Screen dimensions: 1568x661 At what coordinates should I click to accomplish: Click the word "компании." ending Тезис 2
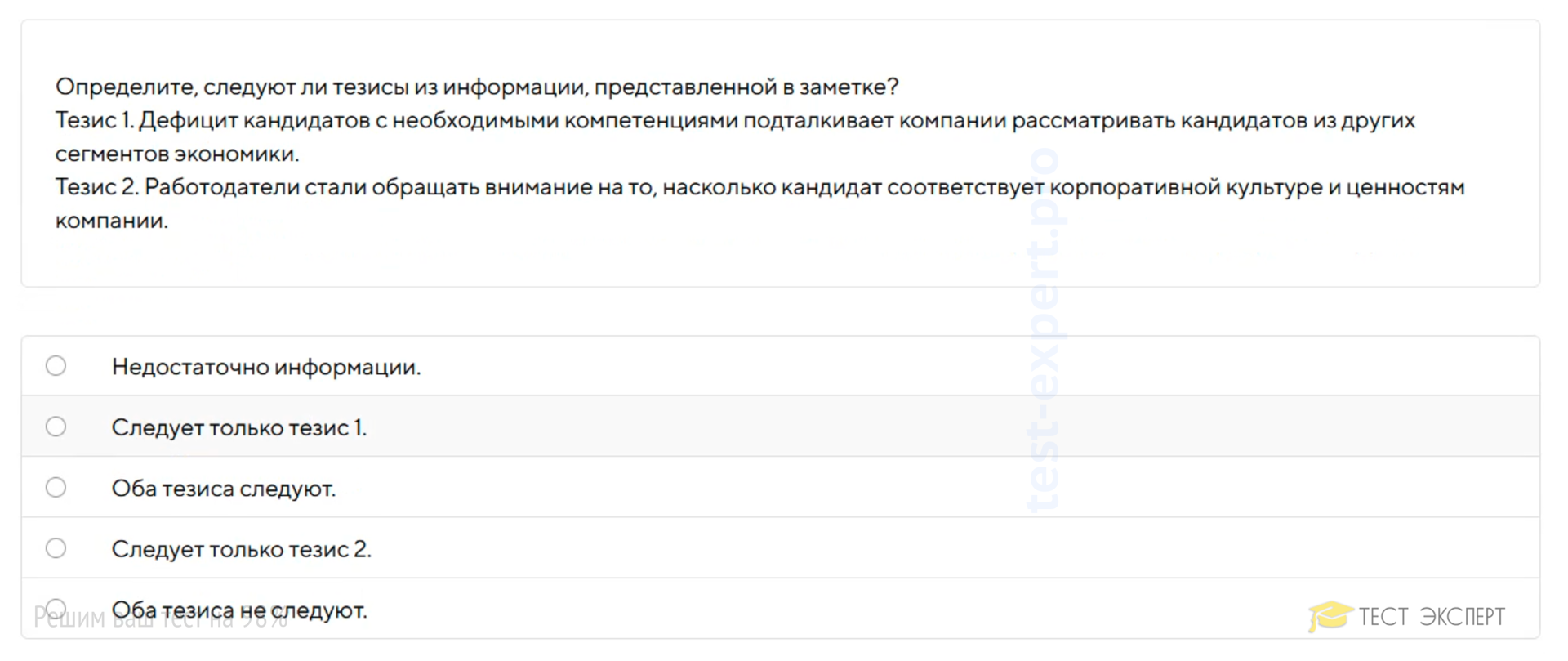(112, 221)
